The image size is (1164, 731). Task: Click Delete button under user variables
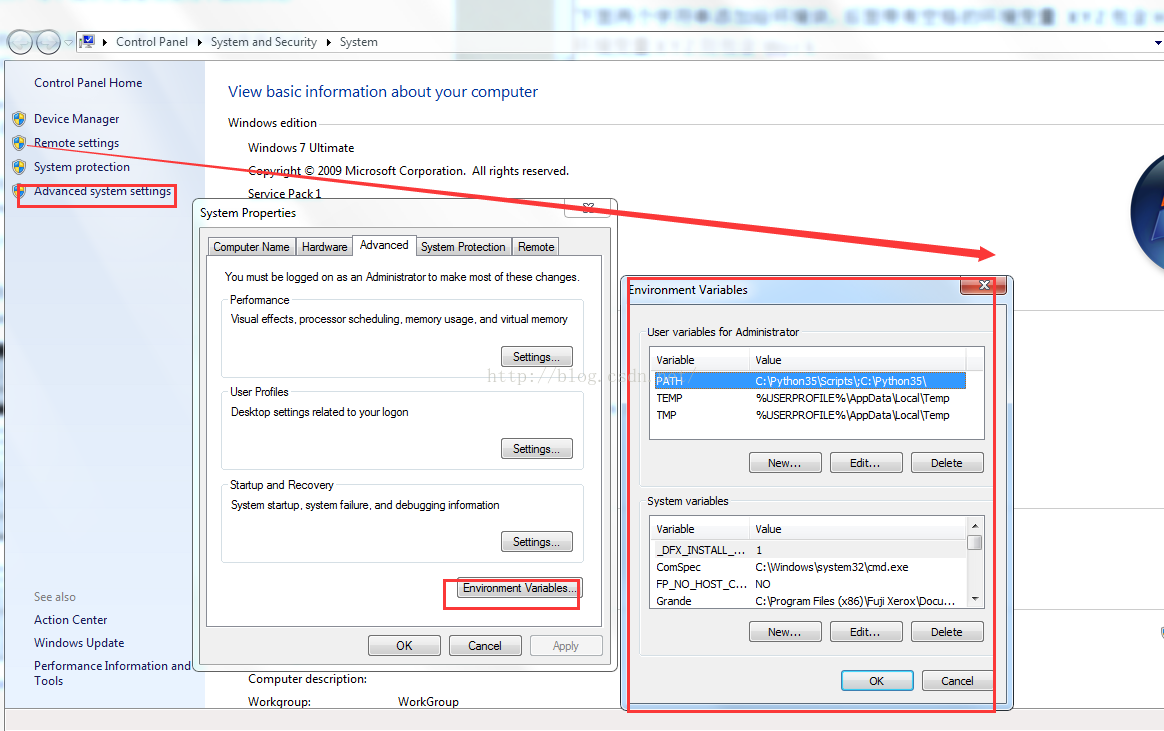tap(947, 462)
